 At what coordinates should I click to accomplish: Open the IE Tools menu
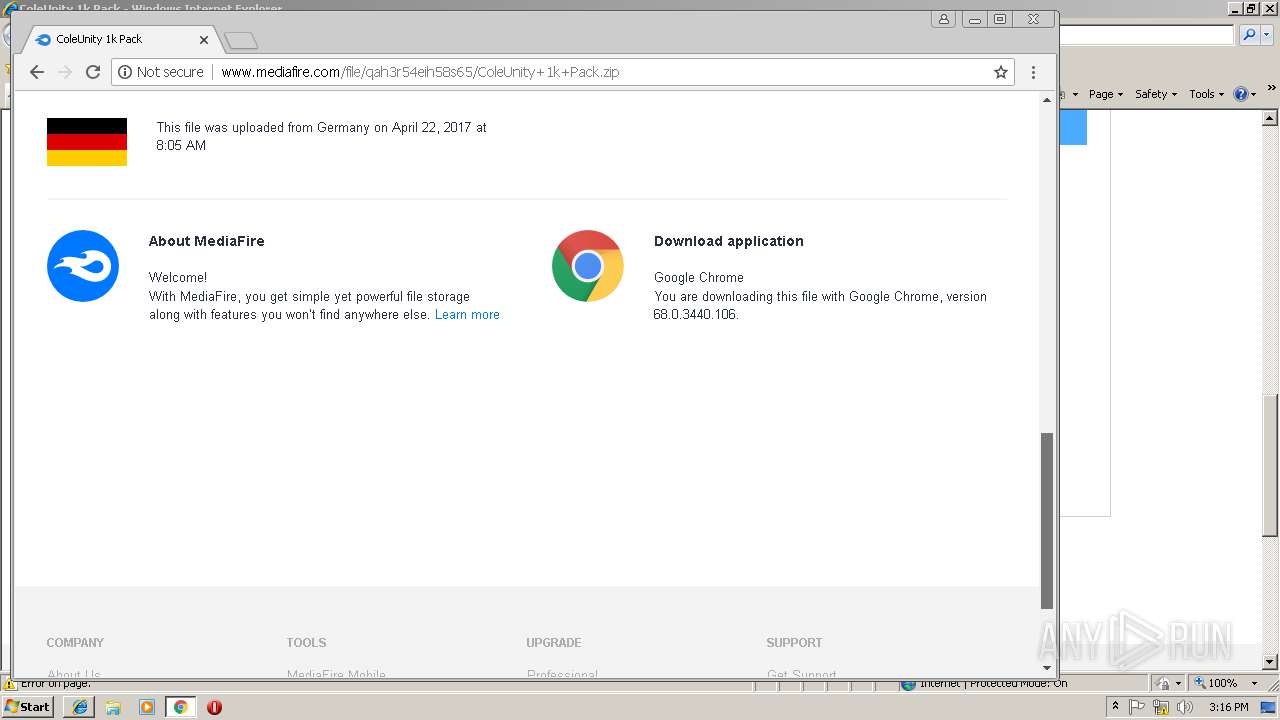[1206, 94]
